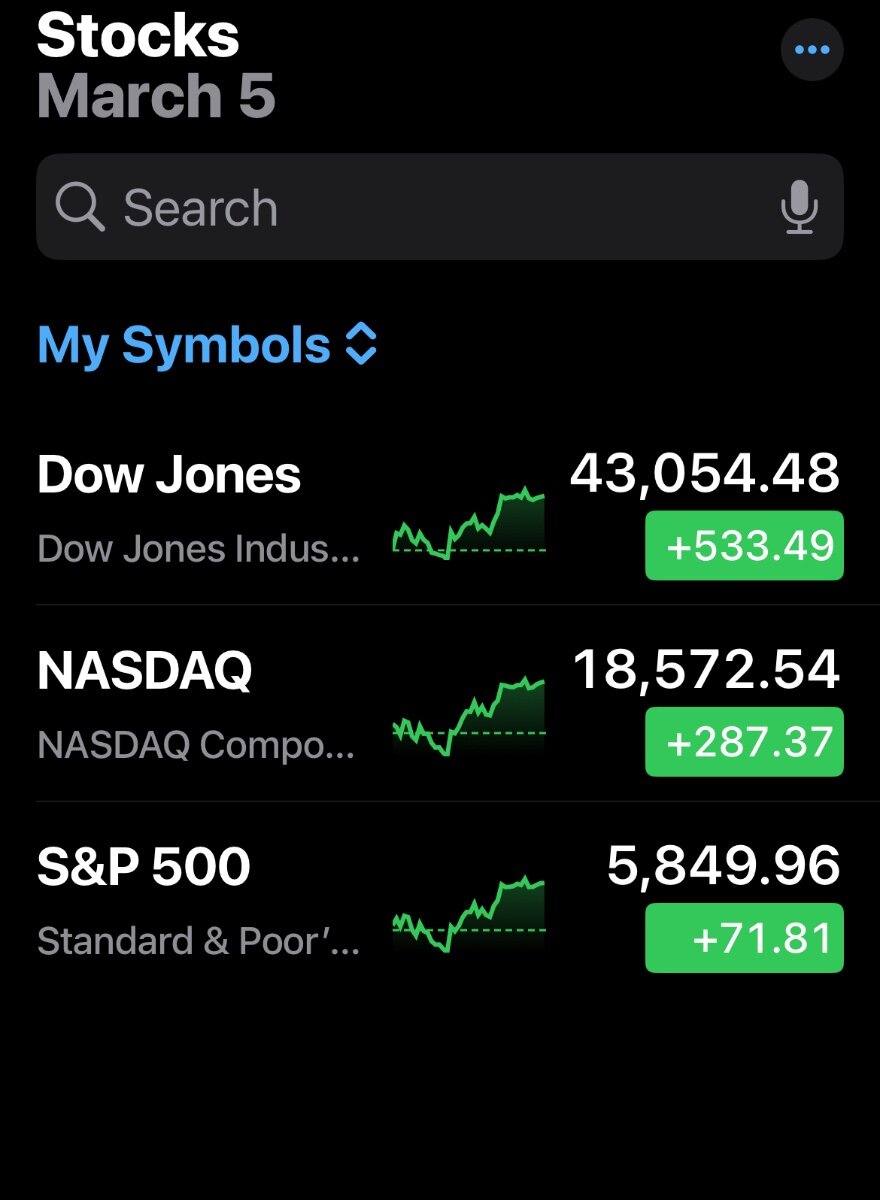Image resolution: width=880 pixels, height=1200 pixels.
Task: Tap the Standard & Poor's subtitle text
Action: (198, 942)
